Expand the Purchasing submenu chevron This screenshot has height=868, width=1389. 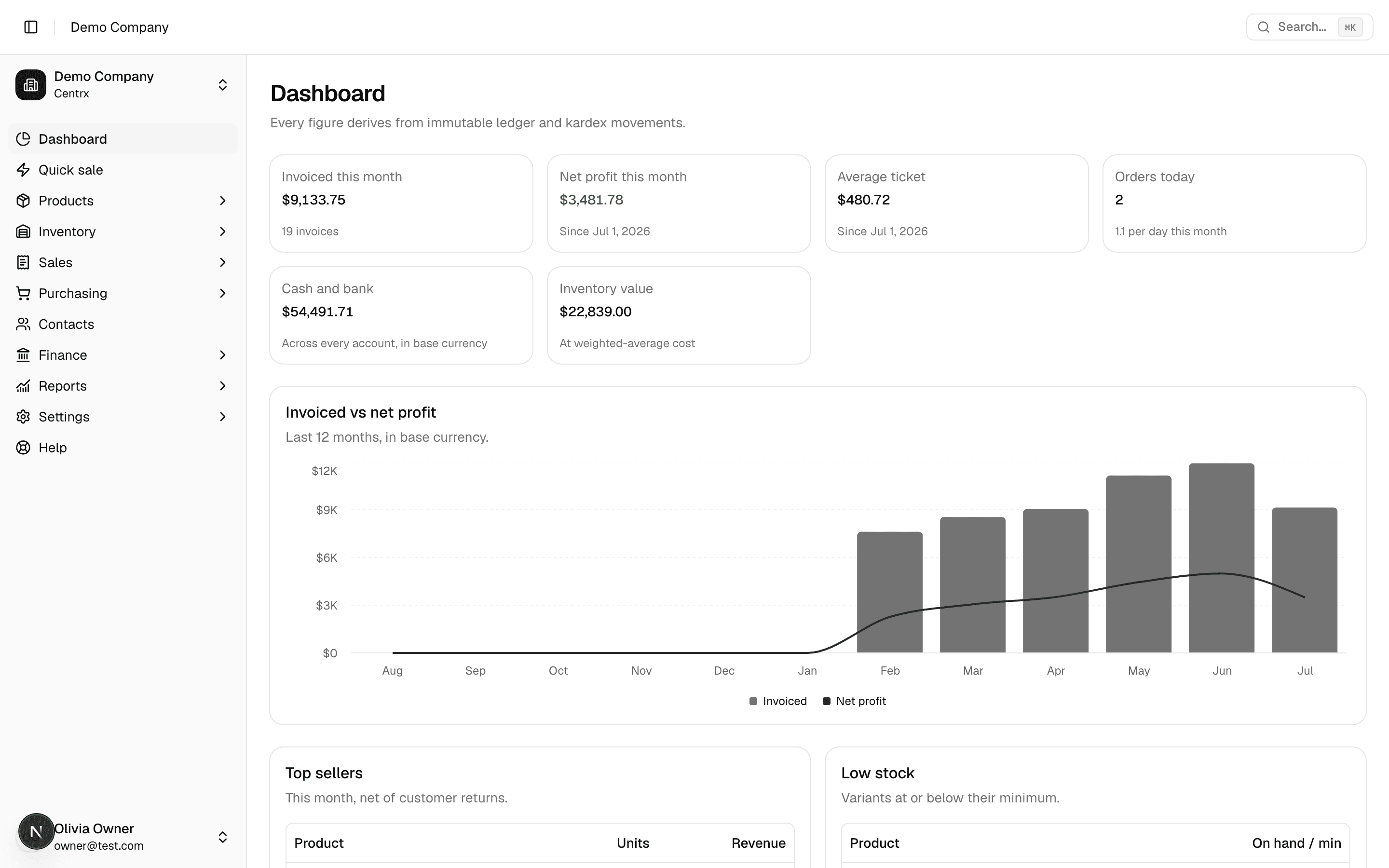pos(223,293)
